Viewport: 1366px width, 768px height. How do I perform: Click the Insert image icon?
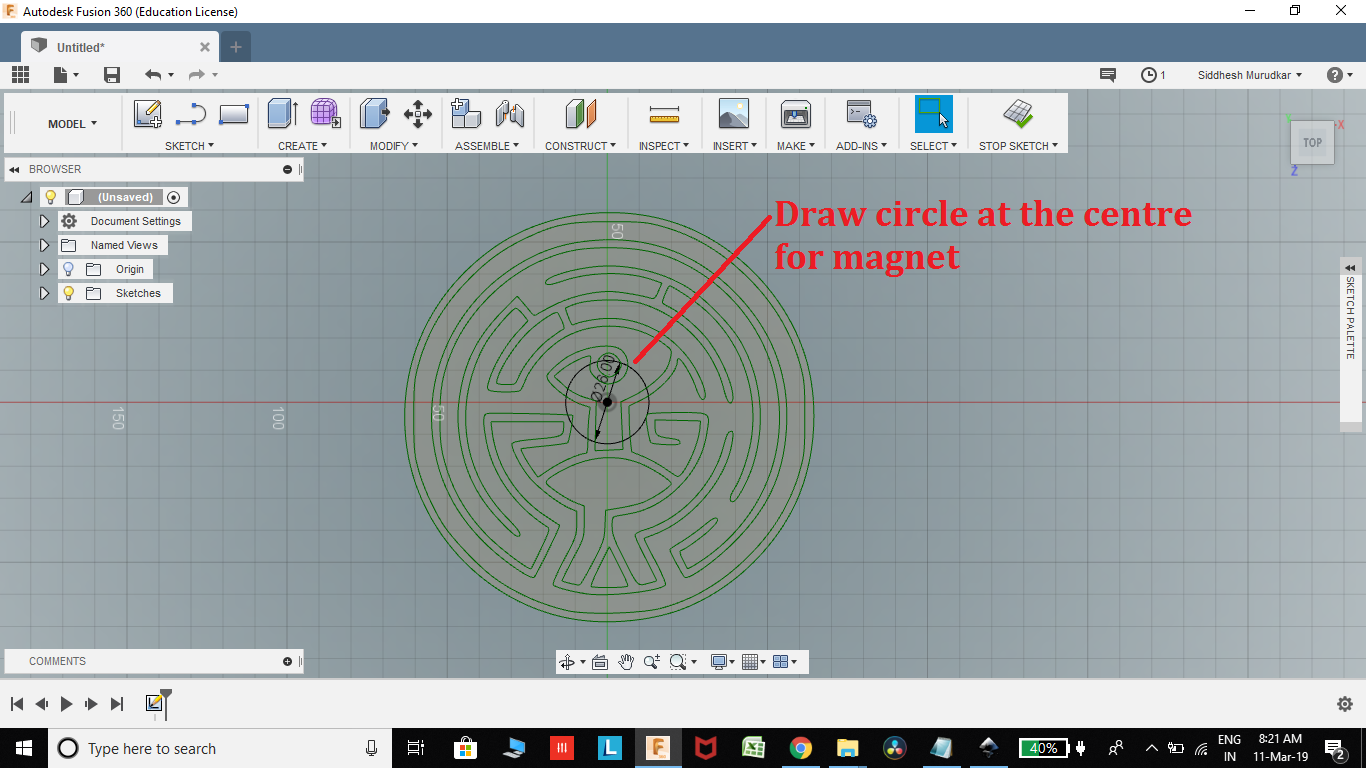click(734, 114)
